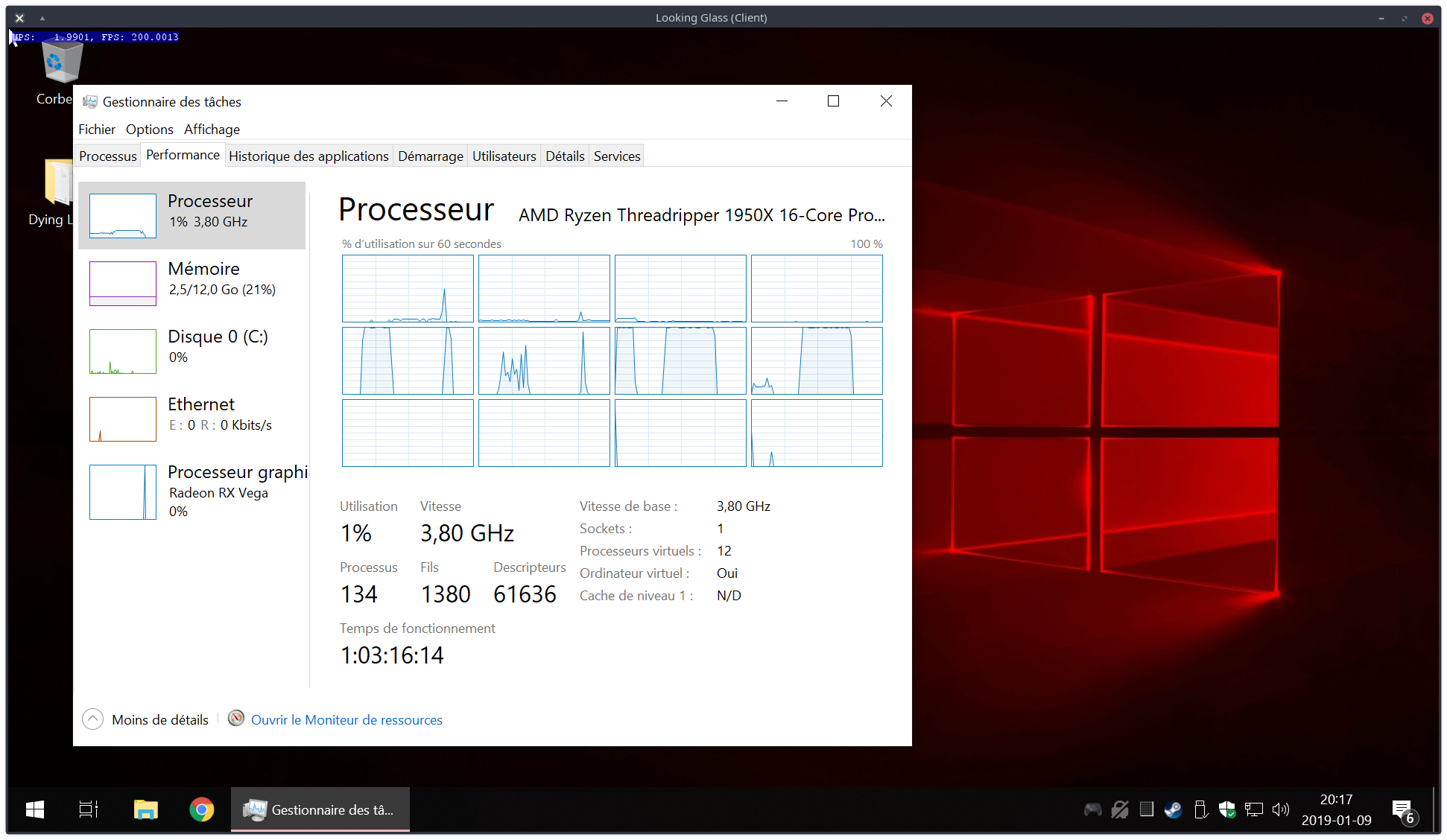Switch to the Détails tab
1447x840 pixels.
(565, 156)
